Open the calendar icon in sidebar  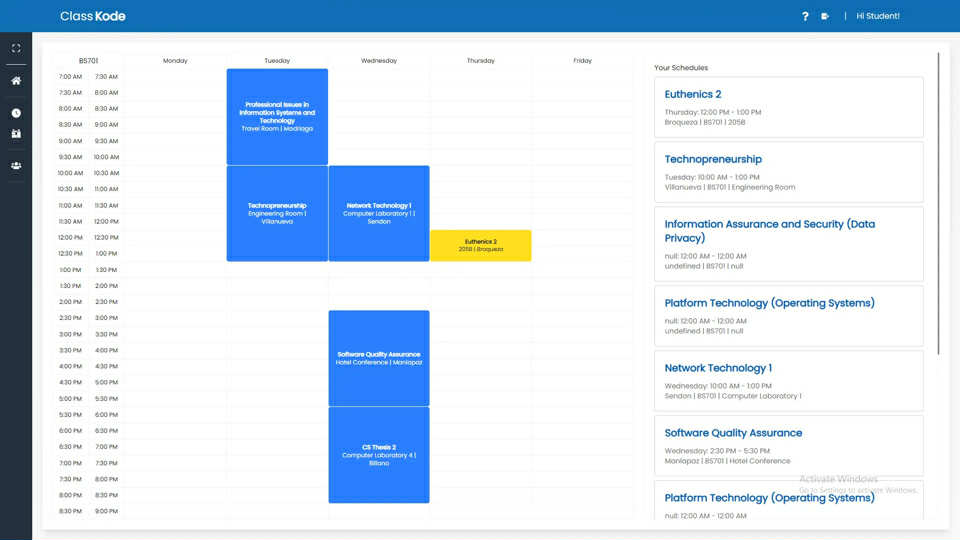[x=16, y=133]
